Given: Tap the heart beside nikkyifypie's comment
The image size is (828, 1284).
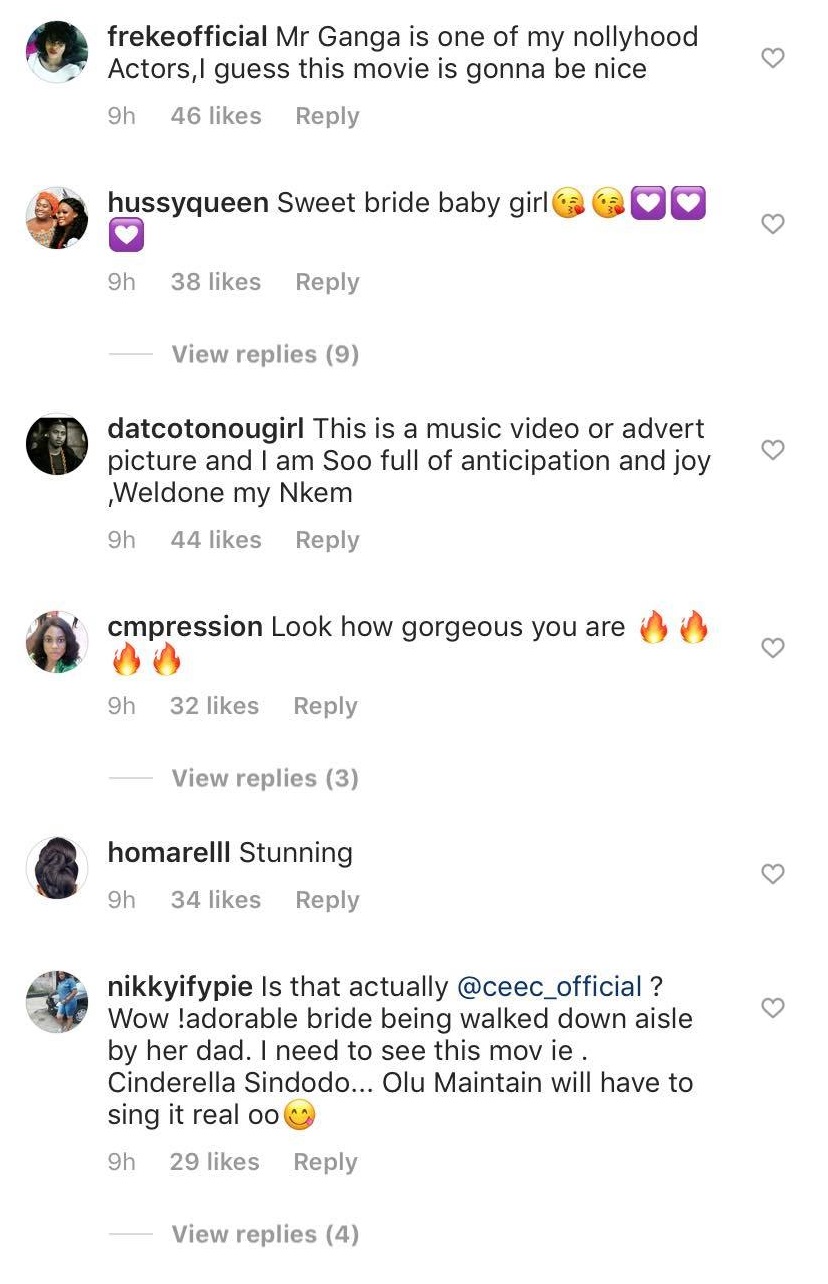Looking at the screenshot, I should pyautogui.click(x=773, y=1008).
